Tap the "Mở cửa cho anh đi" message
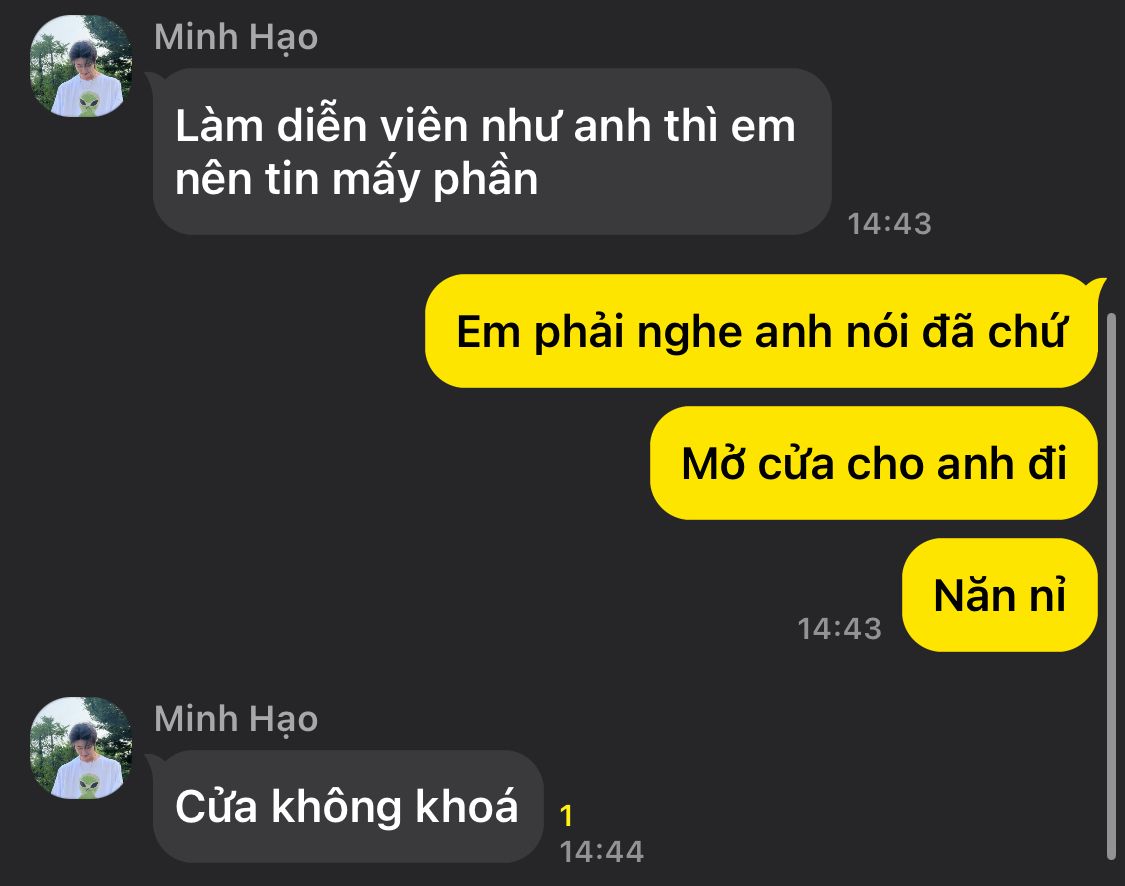Image resolution: width=1125 pixels, height=886 pixels. [x=874, y=463]
